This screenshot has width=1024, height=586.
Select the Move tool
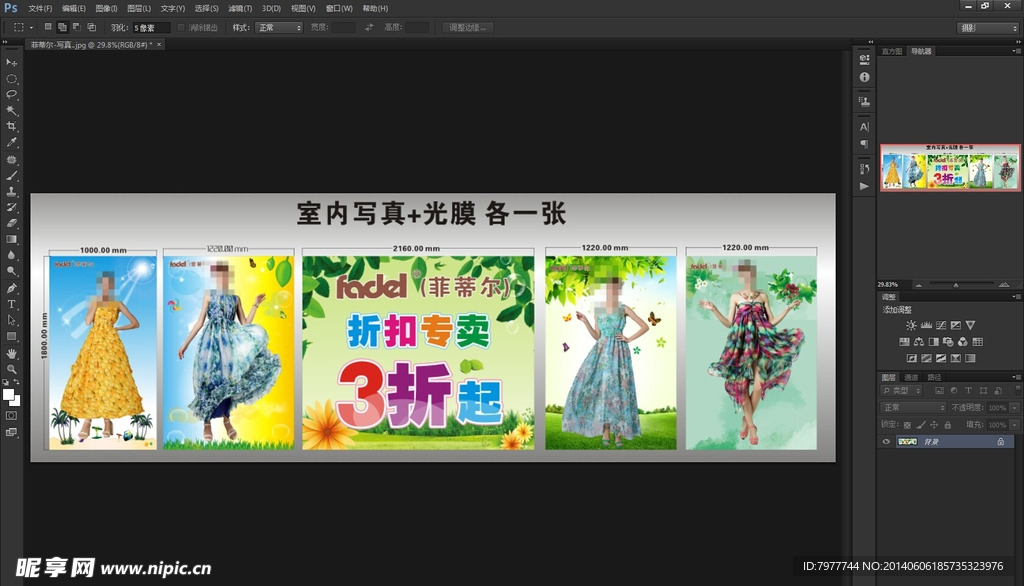click(x=12, y=62)
